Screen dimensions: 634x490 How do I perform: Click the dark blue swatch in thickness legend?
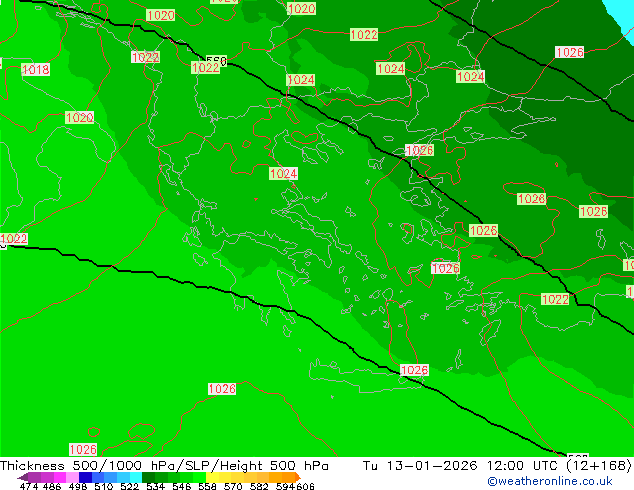(85, 477)
